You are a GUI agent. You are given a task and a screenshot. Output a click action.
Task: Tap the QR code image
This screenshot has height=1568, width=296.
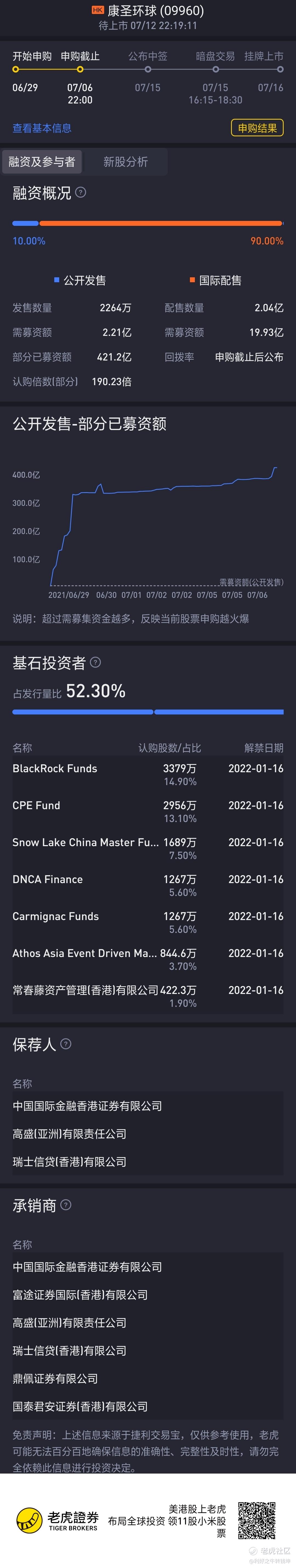[257, 1520]
